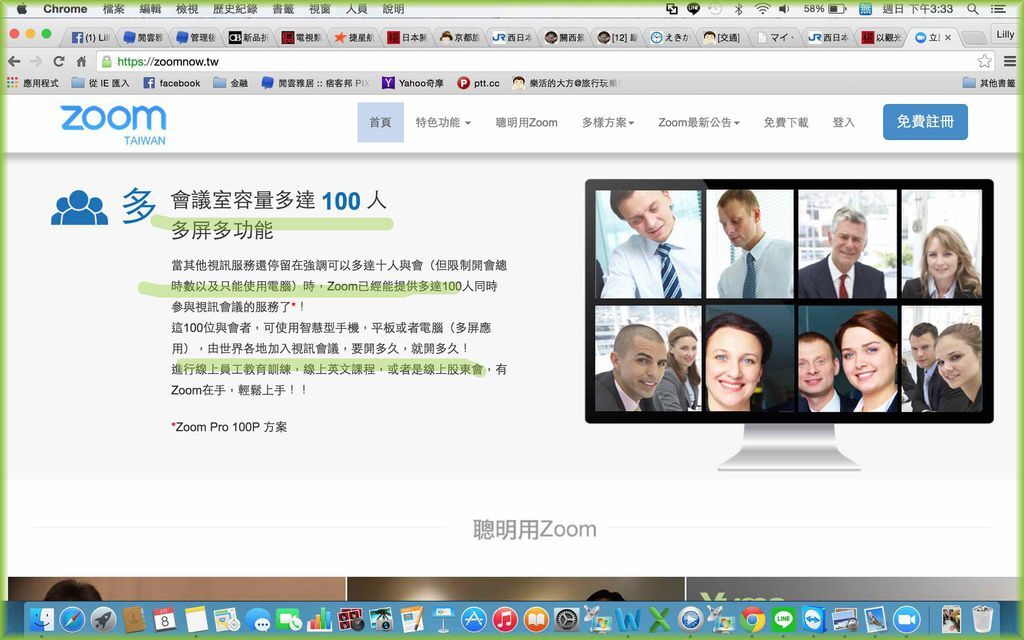Click Chrome's home button
Image resolution: width=1024 pixels, height=640 pixels.
point(81,61)
